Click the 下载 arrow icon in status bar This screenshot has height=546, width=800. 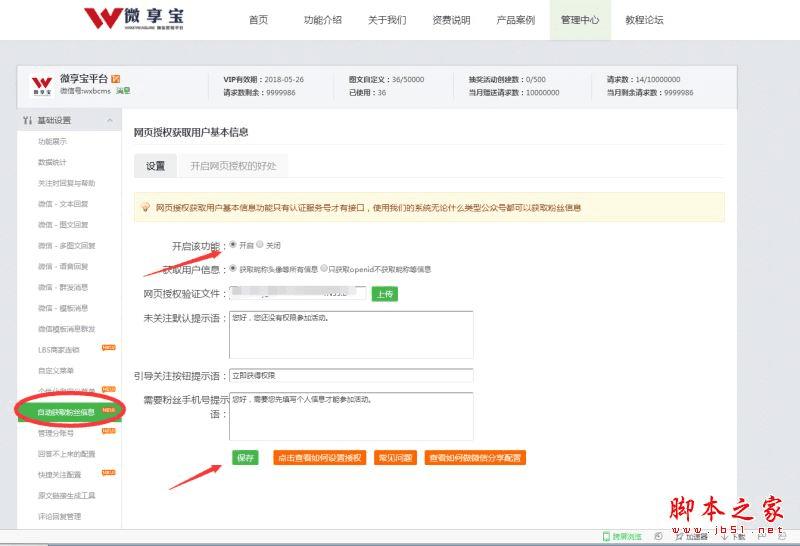726,536
